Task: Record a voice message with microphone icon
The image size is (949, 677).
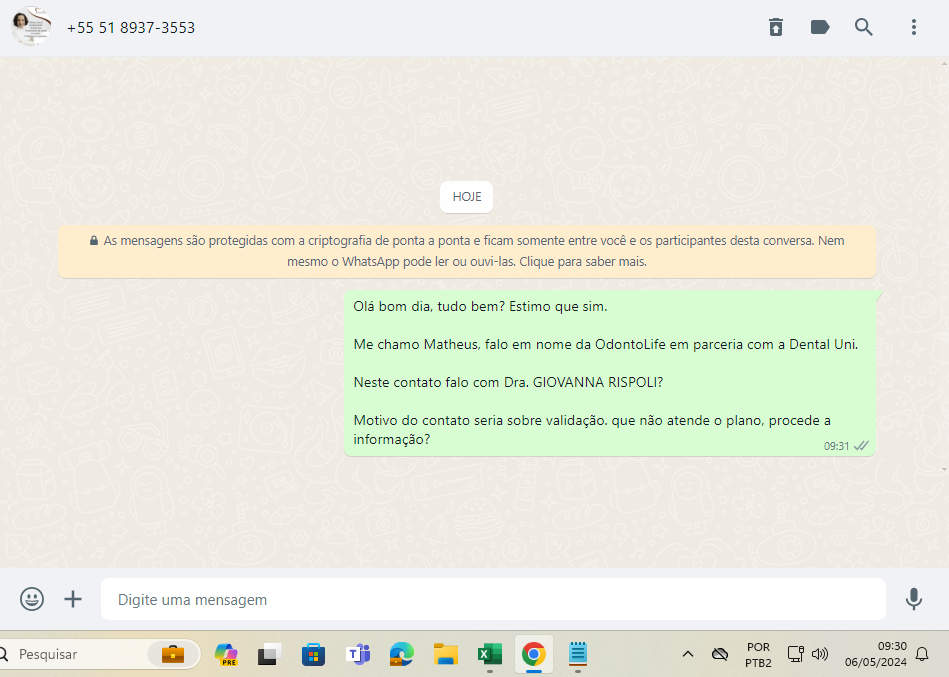Action: [x=913, y=599]
